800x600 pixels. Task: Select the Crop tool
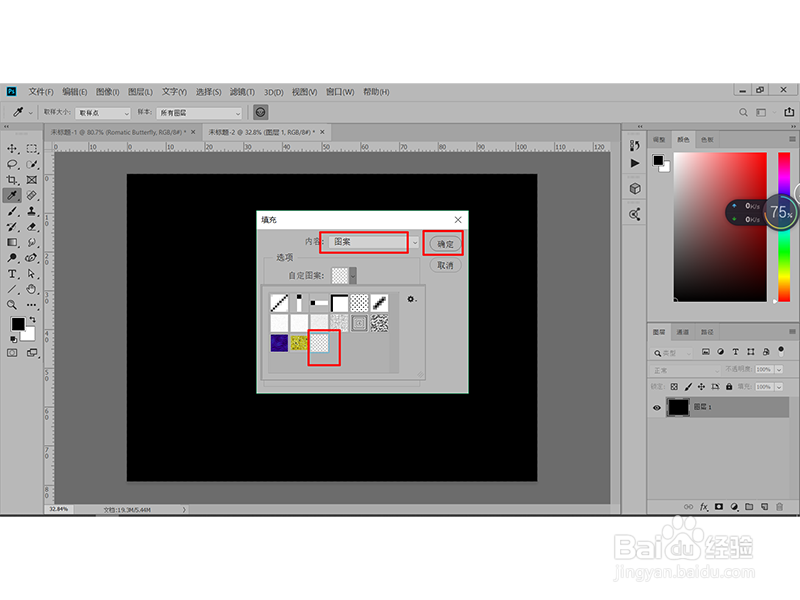[x=12, y=180]
